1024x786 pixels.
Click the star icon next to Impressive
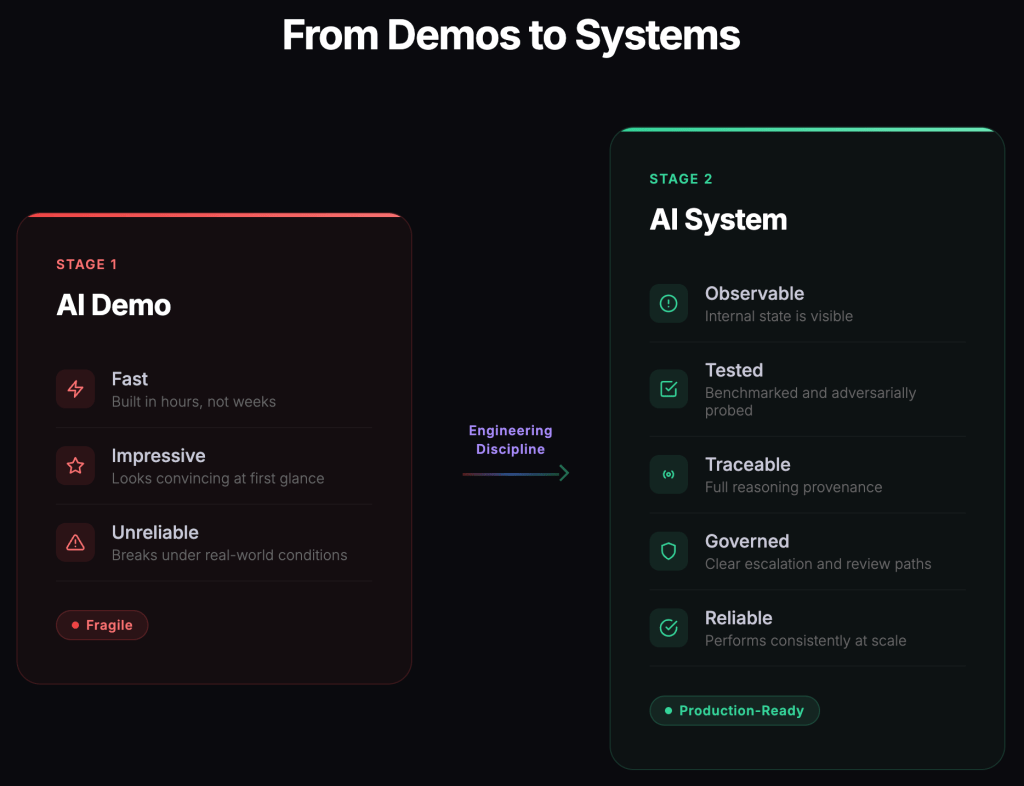click(75, 466)
